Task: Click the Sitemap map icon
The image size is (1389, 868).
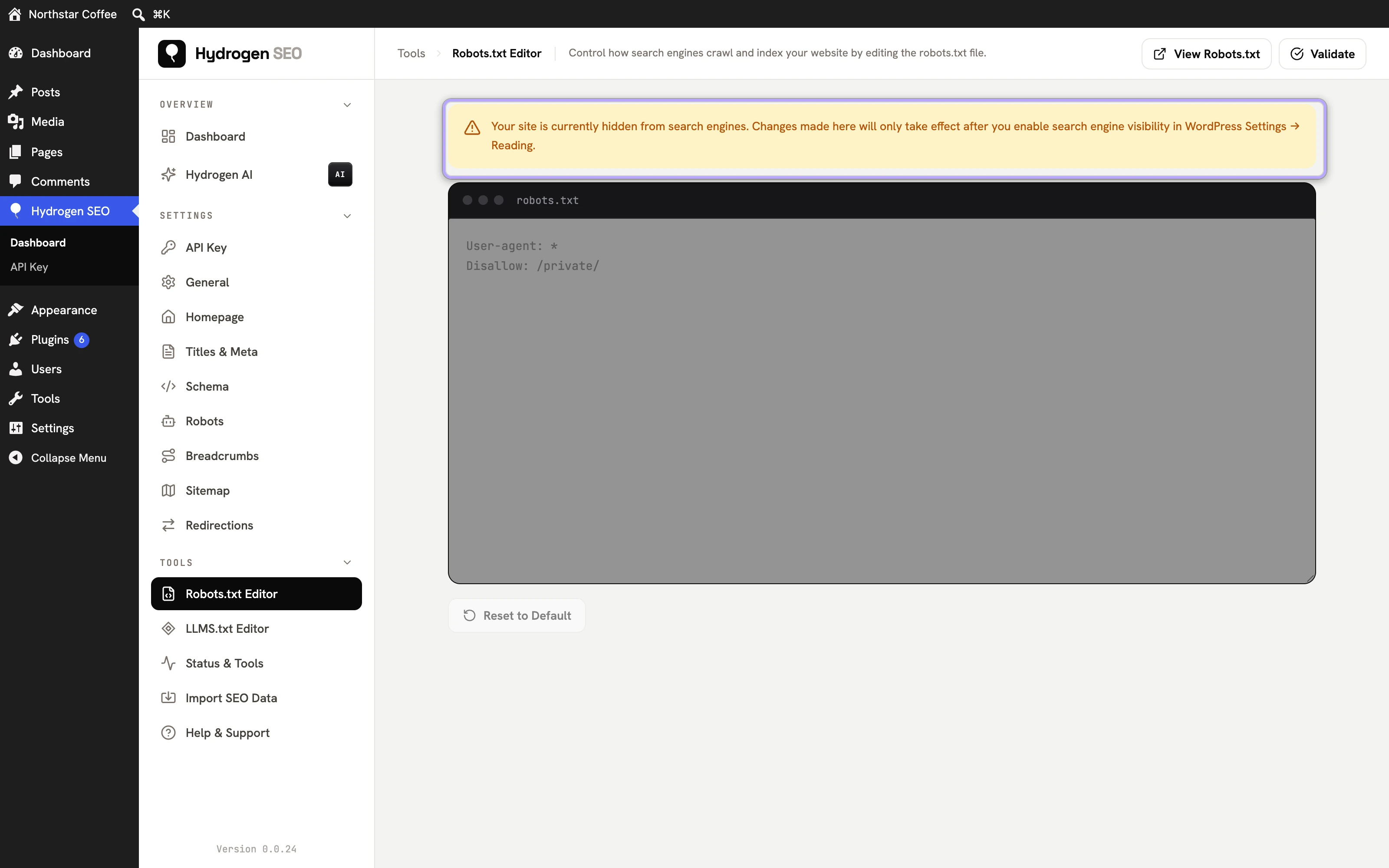Action: click(x=168, y=491)
